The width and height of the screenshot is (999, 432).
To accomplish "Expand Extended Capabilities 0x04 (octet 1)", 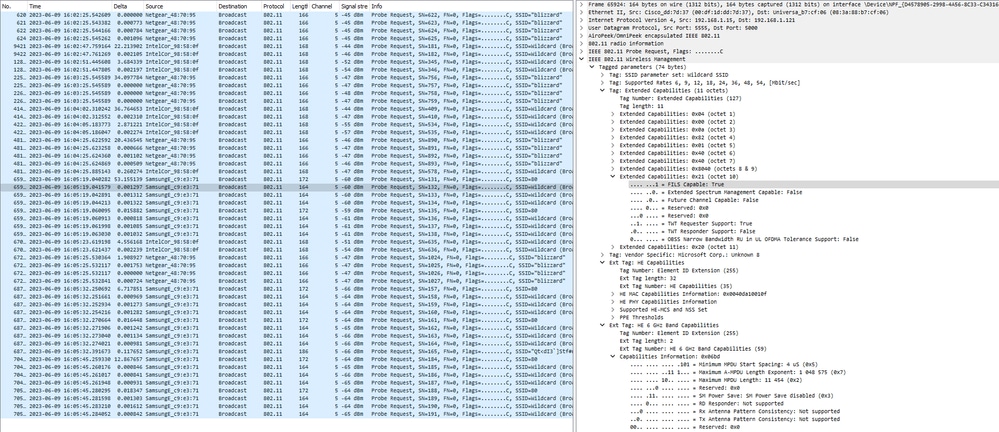I will (614, 114).
